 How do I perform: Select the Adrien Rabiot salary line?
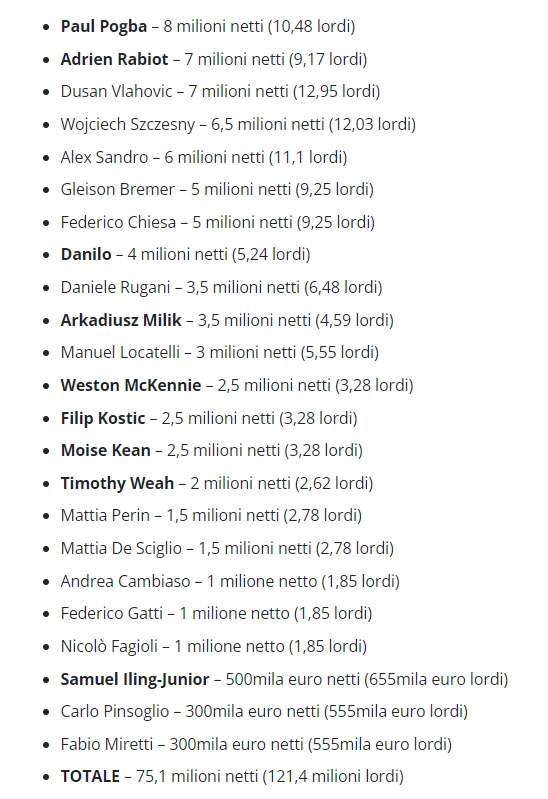pos(214,59)
